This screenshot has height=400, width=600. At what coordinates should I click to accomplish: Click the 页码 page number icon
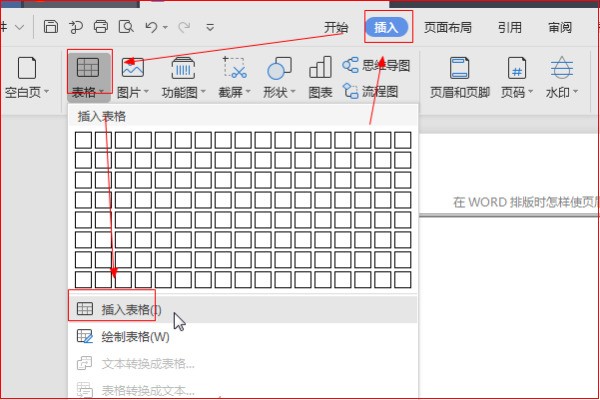pyautogui.click(x=517, y=68)
